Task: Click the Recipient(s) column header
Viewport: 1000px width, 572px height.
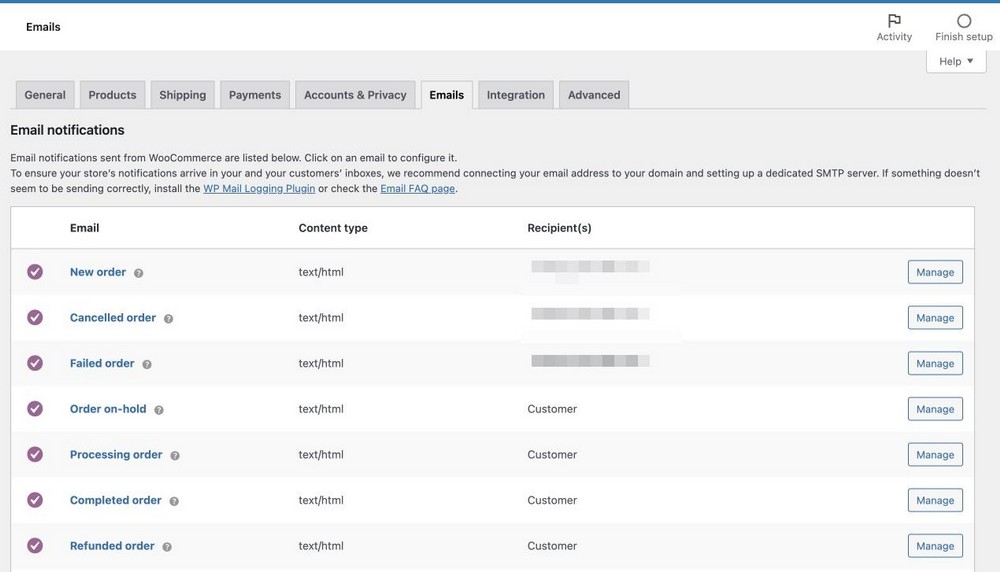Action: coord(559,228)
